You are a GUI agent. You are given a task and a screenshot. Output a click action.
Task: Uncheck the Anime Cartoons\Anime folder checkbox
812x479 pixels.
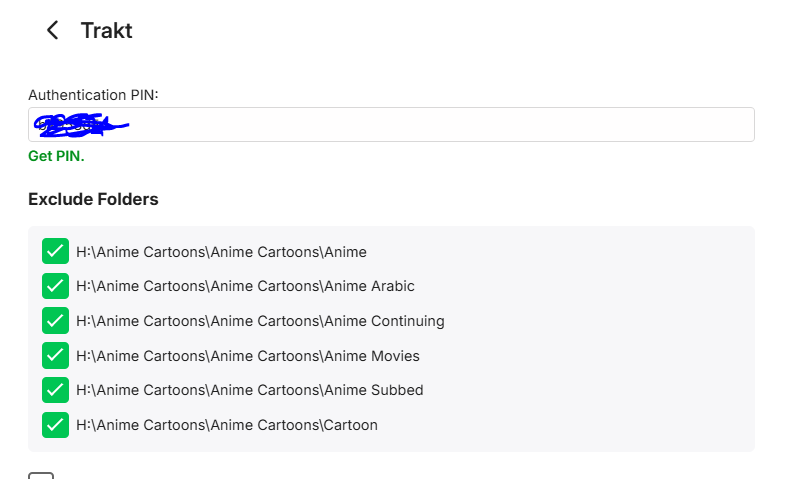tap(55, 252)
